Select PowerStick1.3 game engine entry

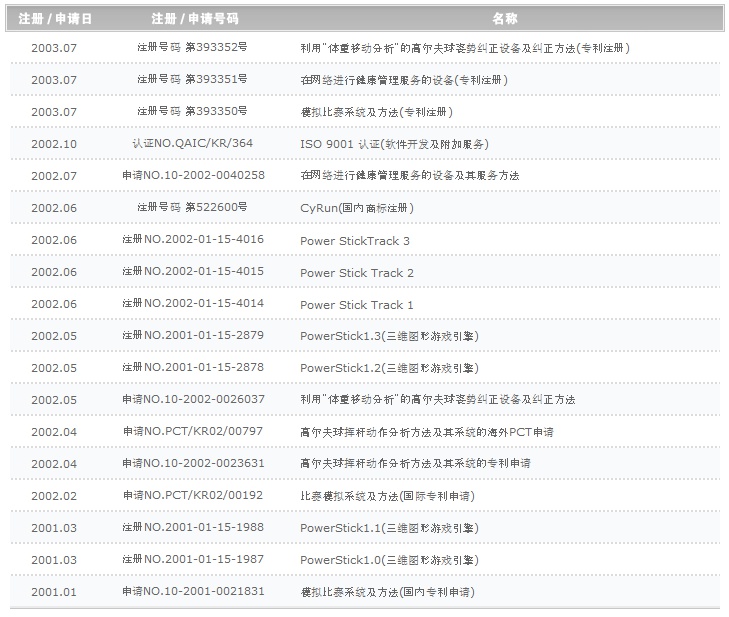click(x=389, y=336)
